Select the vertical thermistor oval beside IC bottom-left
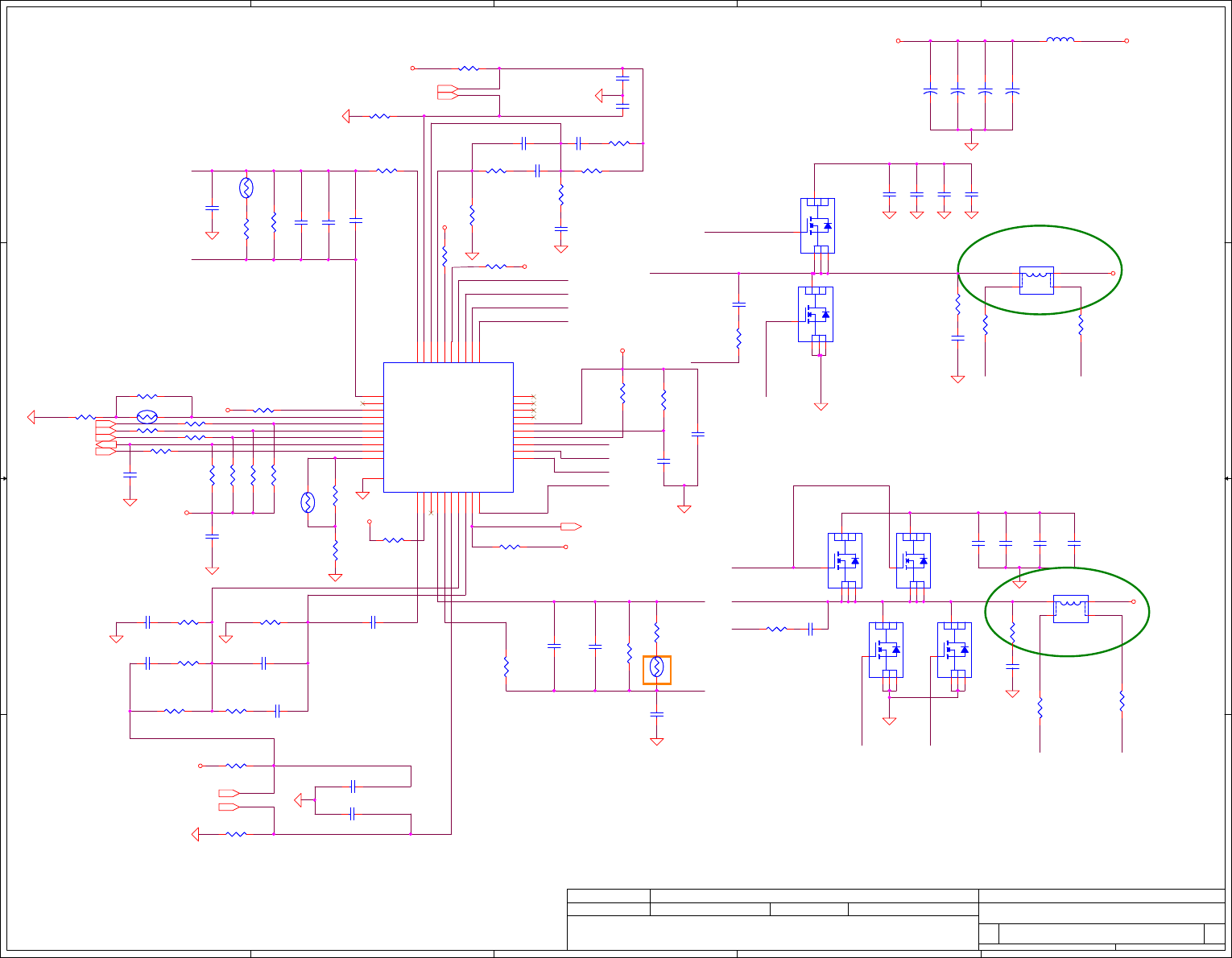1232x958 pixels. (x=308, y=502)
